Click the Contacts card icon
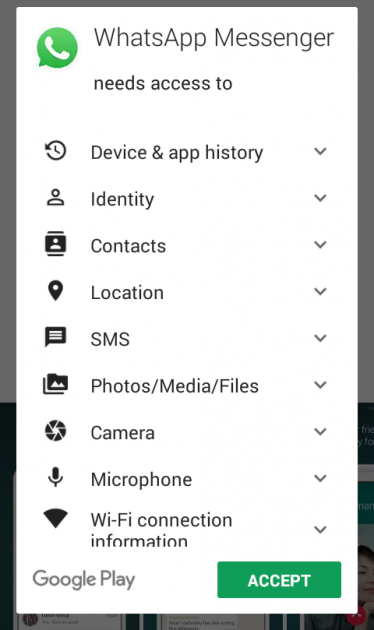This screenshot has width=374, height=630. click(x=55, y=244)
